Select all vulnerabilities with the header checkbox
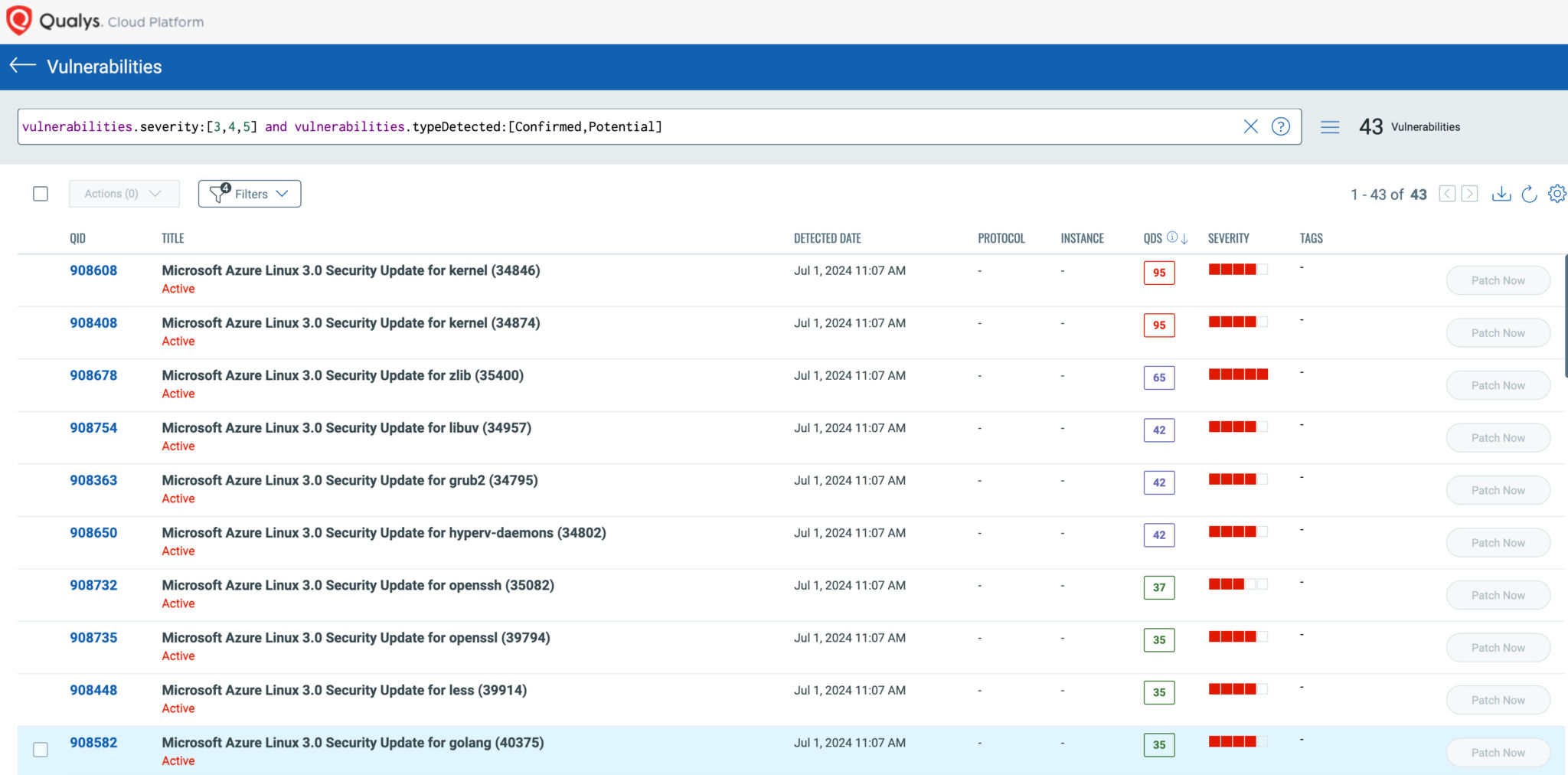1568x775 pixels. coord(40,194)
